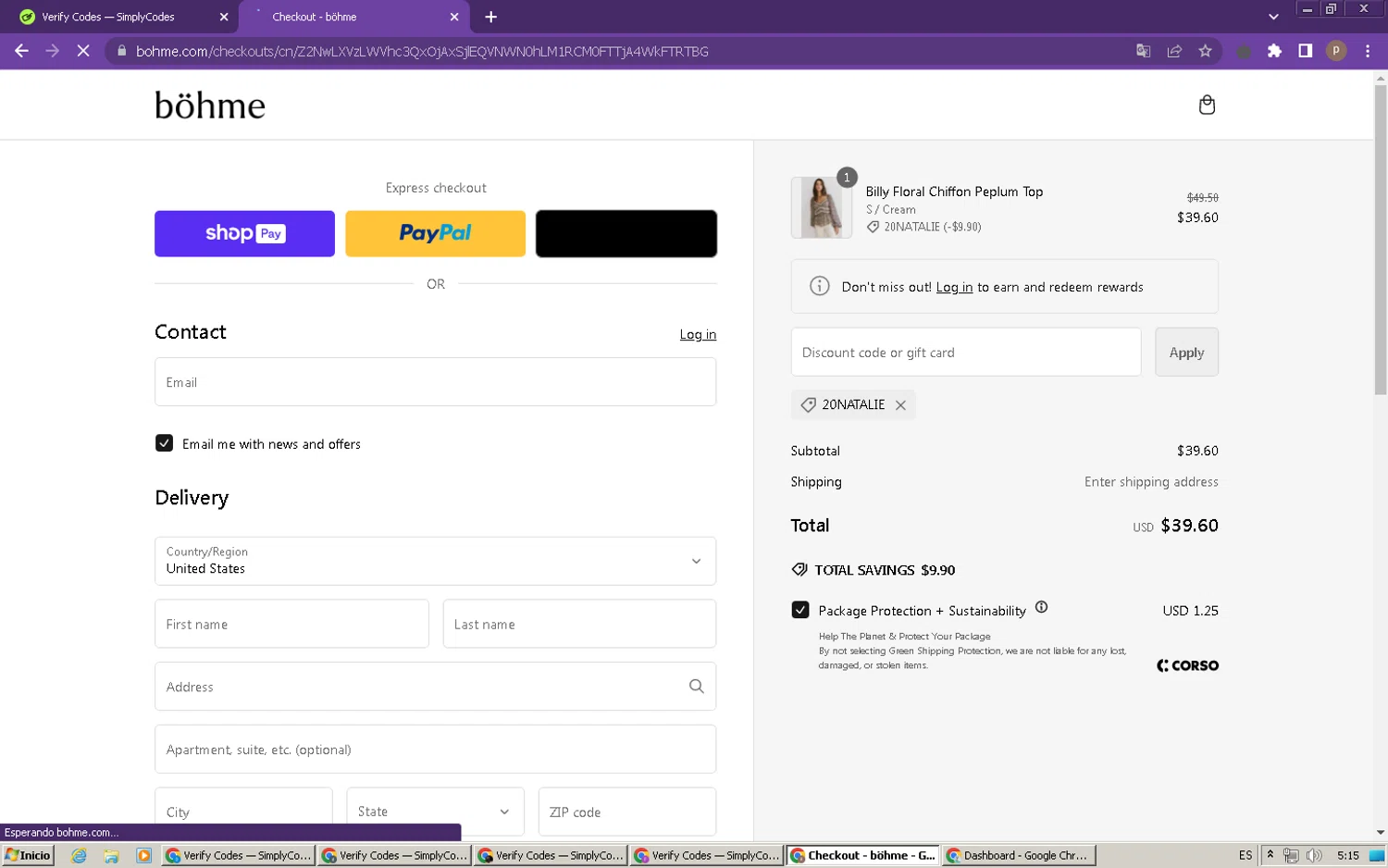
Task: Open the extensions puzzle icon
Action: point(1274,51)
